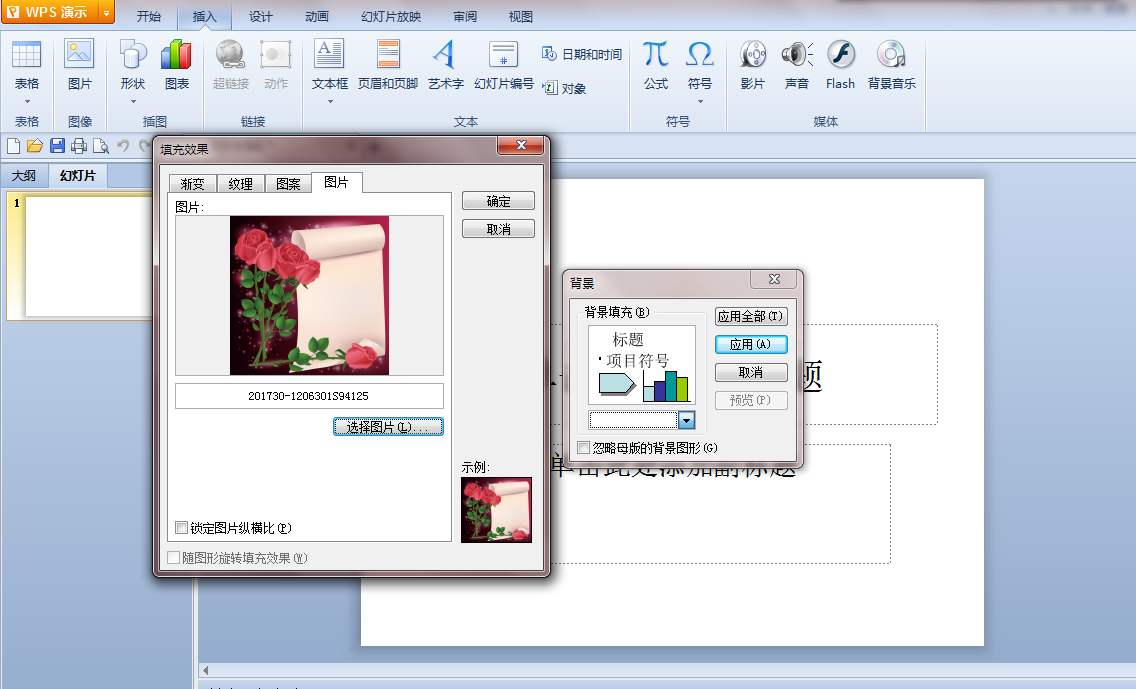The height and width of the screenshot is (689, 1136).
Task: Expand the WPS 演示 application menu arrow
Action: point(106,13)
